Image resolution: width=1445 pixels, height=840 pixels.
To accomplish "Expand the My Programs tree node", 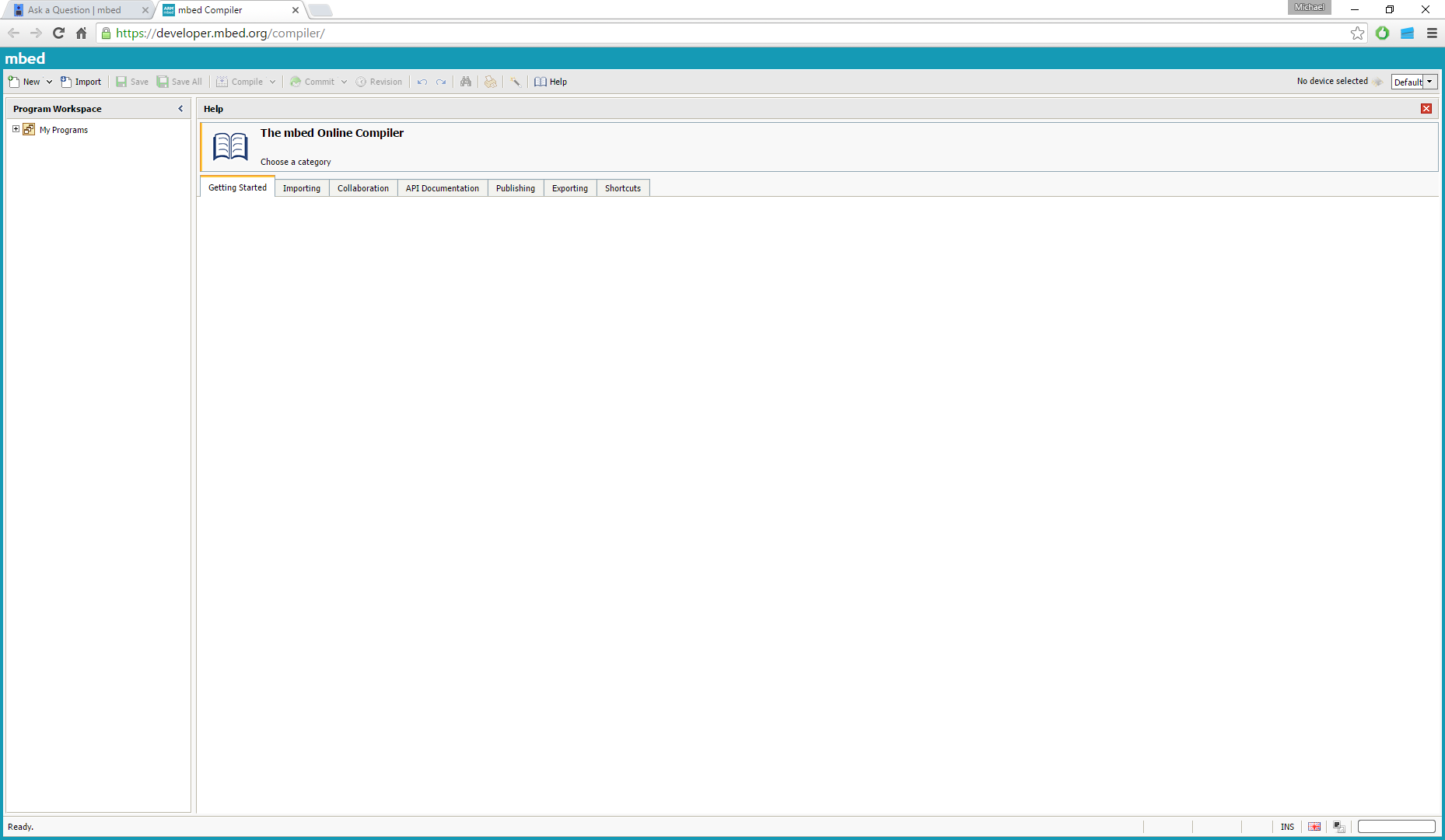I will (x=16, y=129).
